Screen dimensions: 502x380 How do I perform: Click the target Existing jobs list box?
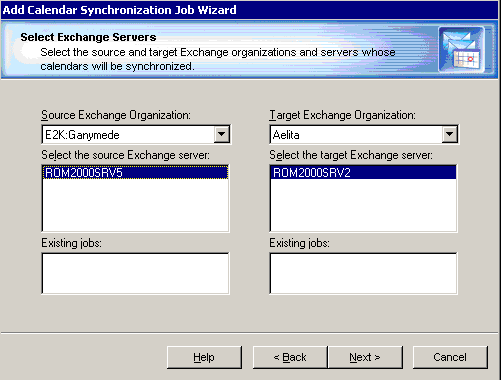tap(363, 273)
